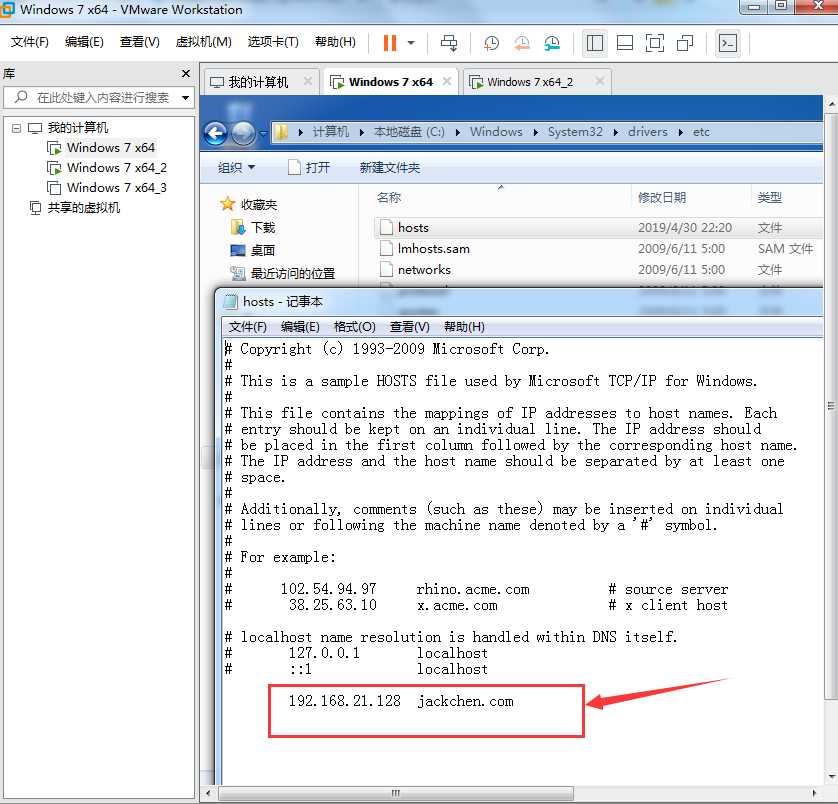Open the 虚拟机(M) menu
The width and height of the screenshot is (838, 804).
click(204, 42)
